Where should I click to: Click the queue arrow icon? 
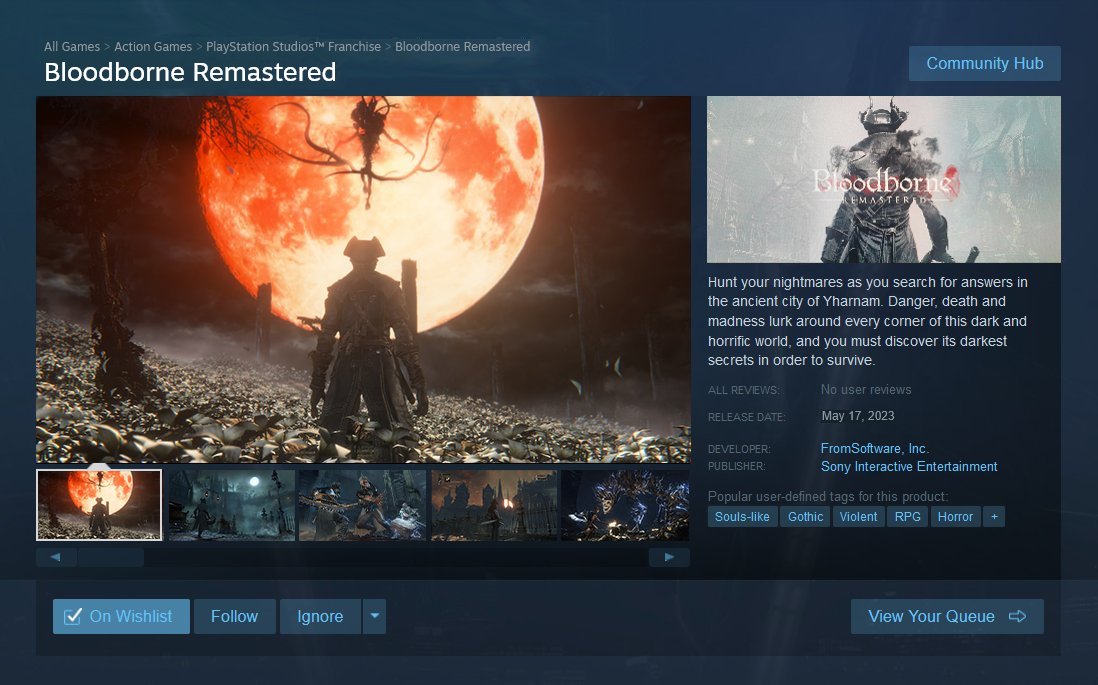click(1017, 616)
